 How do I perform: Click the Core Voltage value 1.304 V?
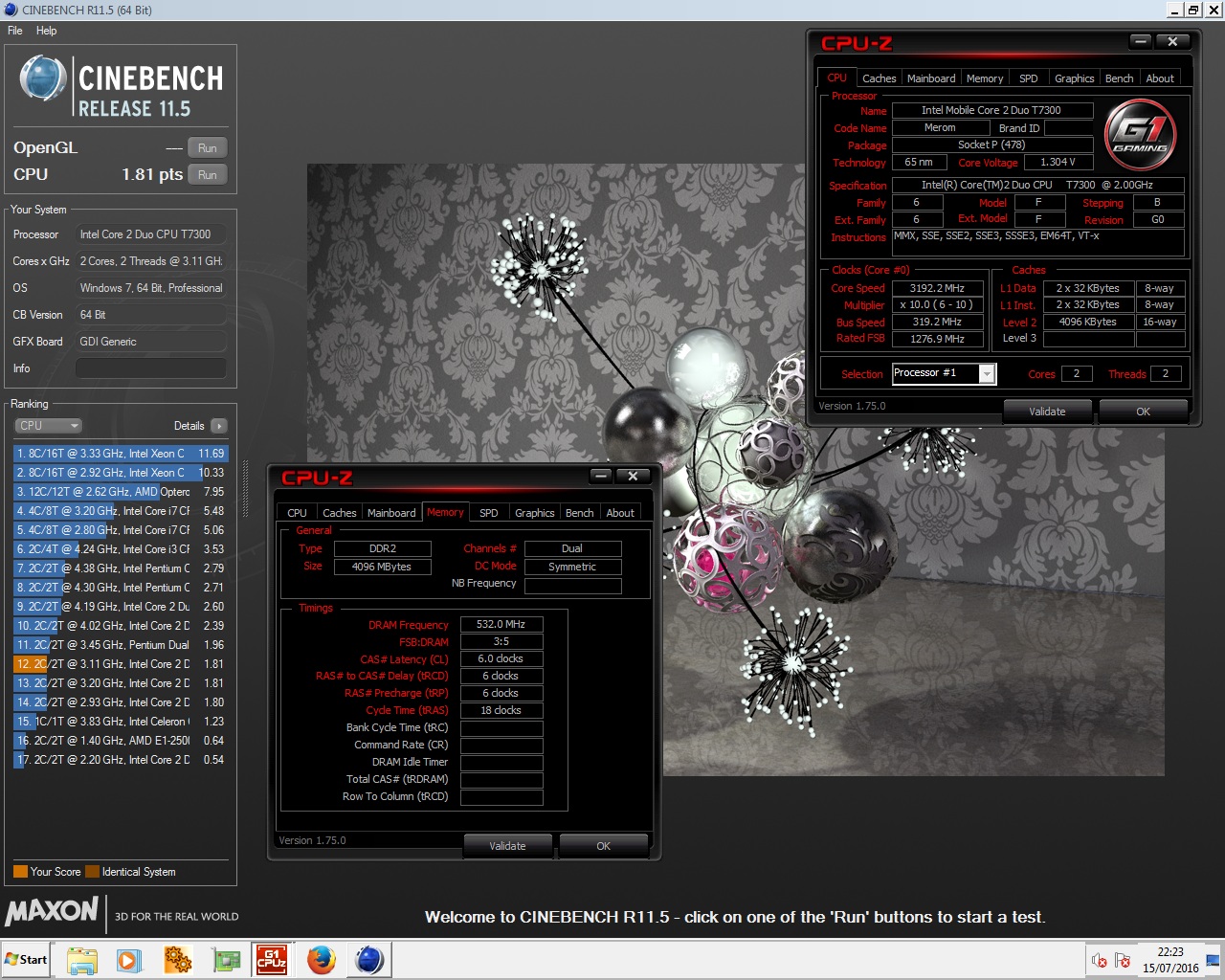1058,163
